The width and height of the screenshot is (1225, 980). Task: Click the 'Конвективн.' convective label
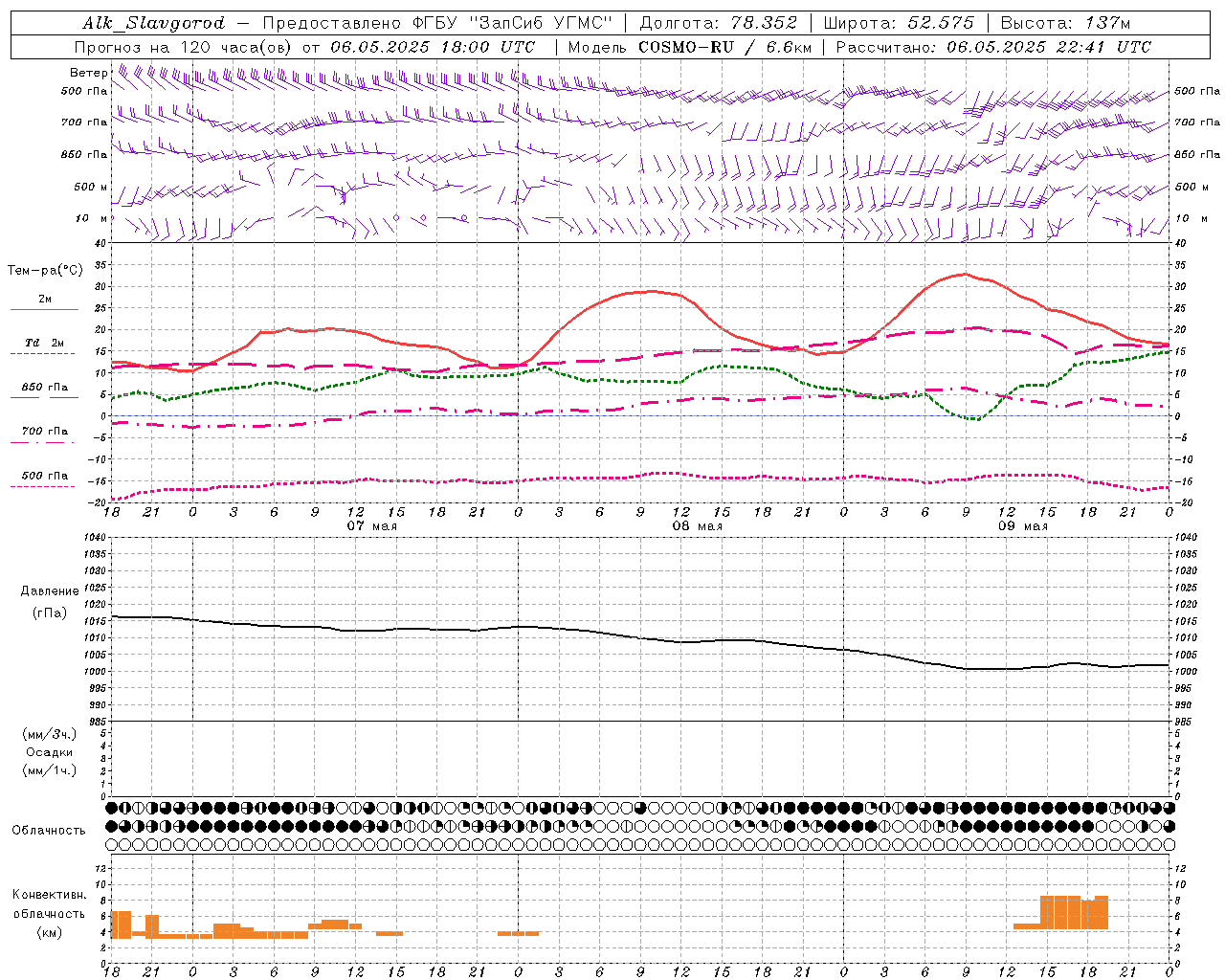click(49, 895)
